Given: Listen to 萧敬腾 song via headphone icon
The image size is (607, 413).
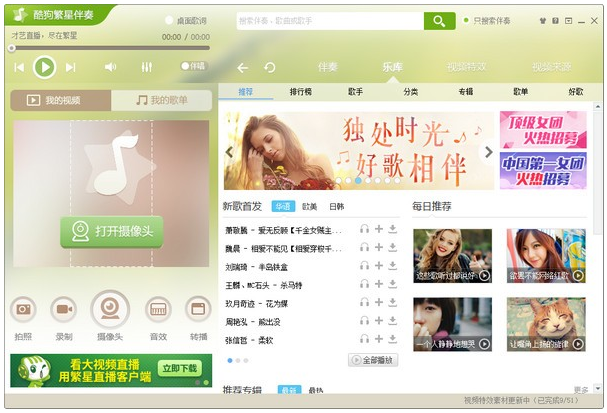Looking at the screenshot, I should 364,229.
